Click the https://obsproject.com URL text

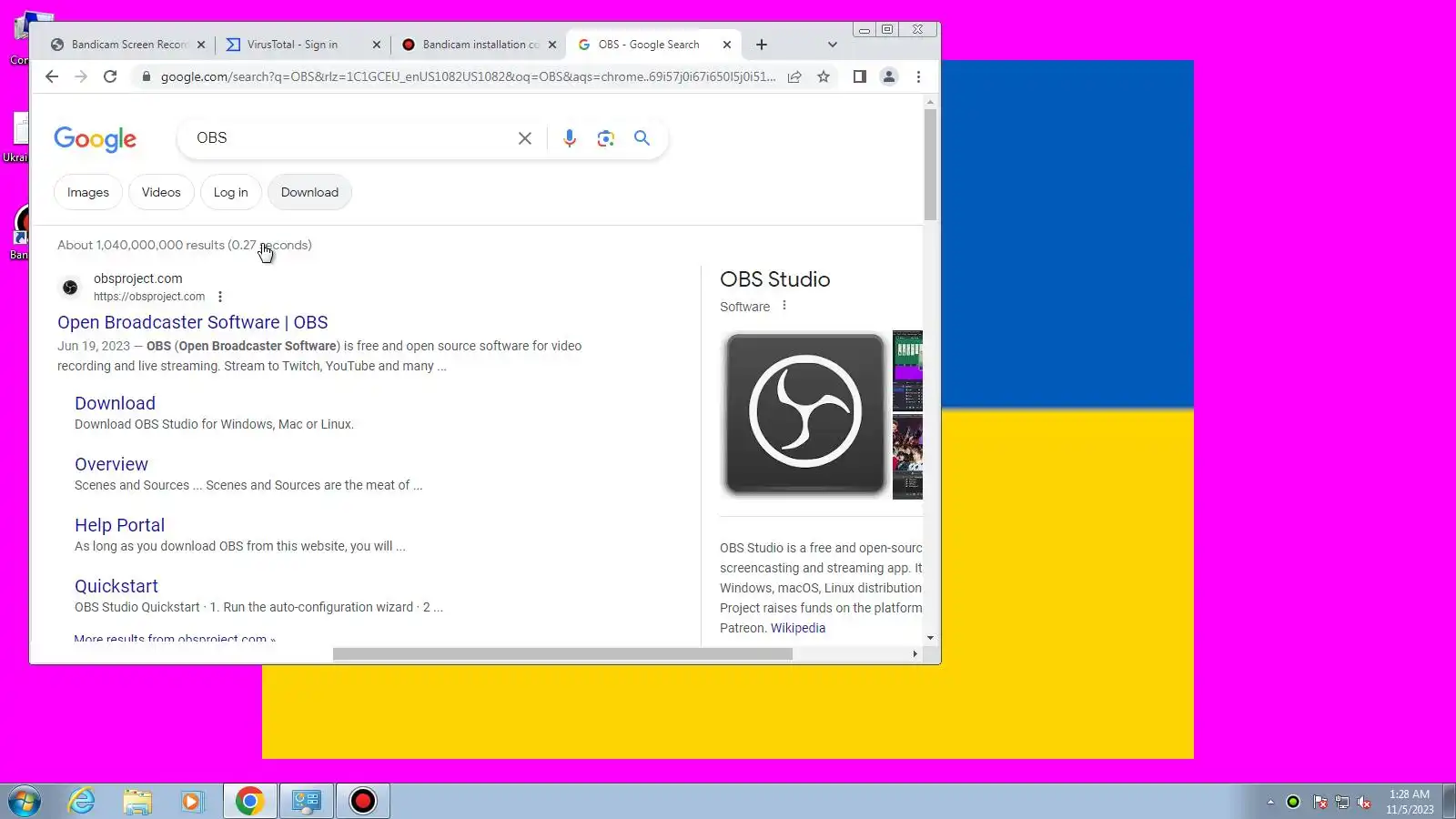point(149,297)
